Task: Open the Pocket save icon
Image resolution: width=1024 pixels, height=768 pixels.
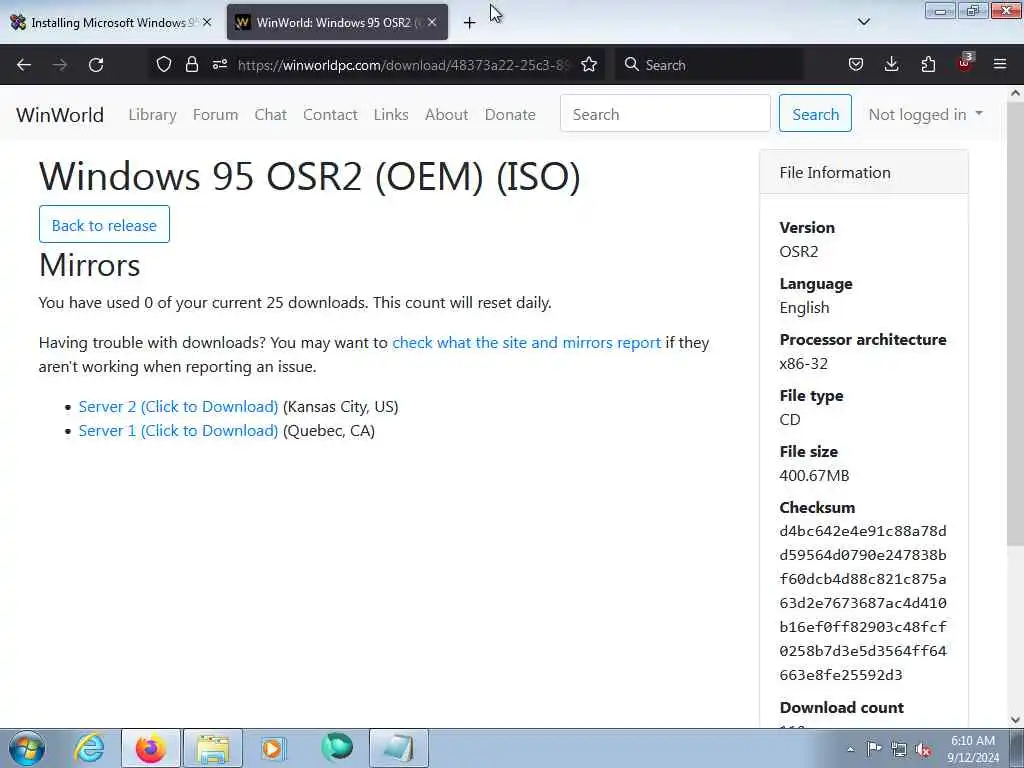Action: [x=856, y=64]
